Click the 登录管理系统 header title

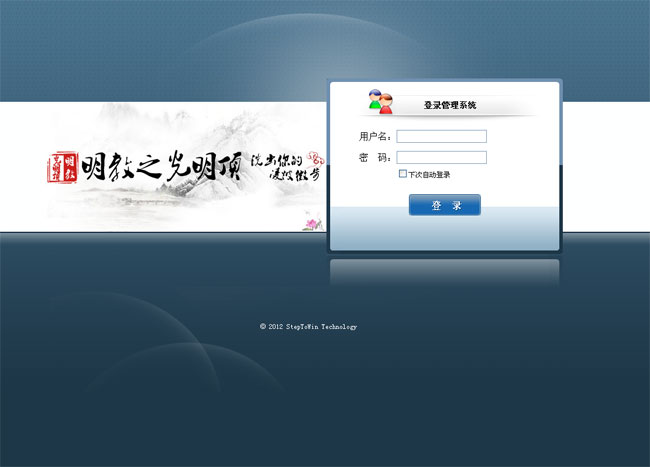(450, 105)
